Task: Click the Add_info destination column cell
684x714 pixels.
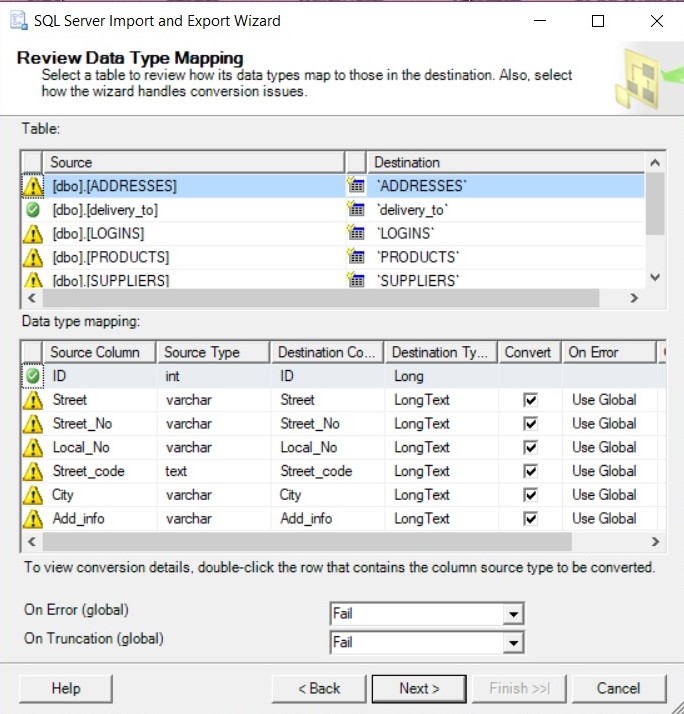Action: coord(327,518)
